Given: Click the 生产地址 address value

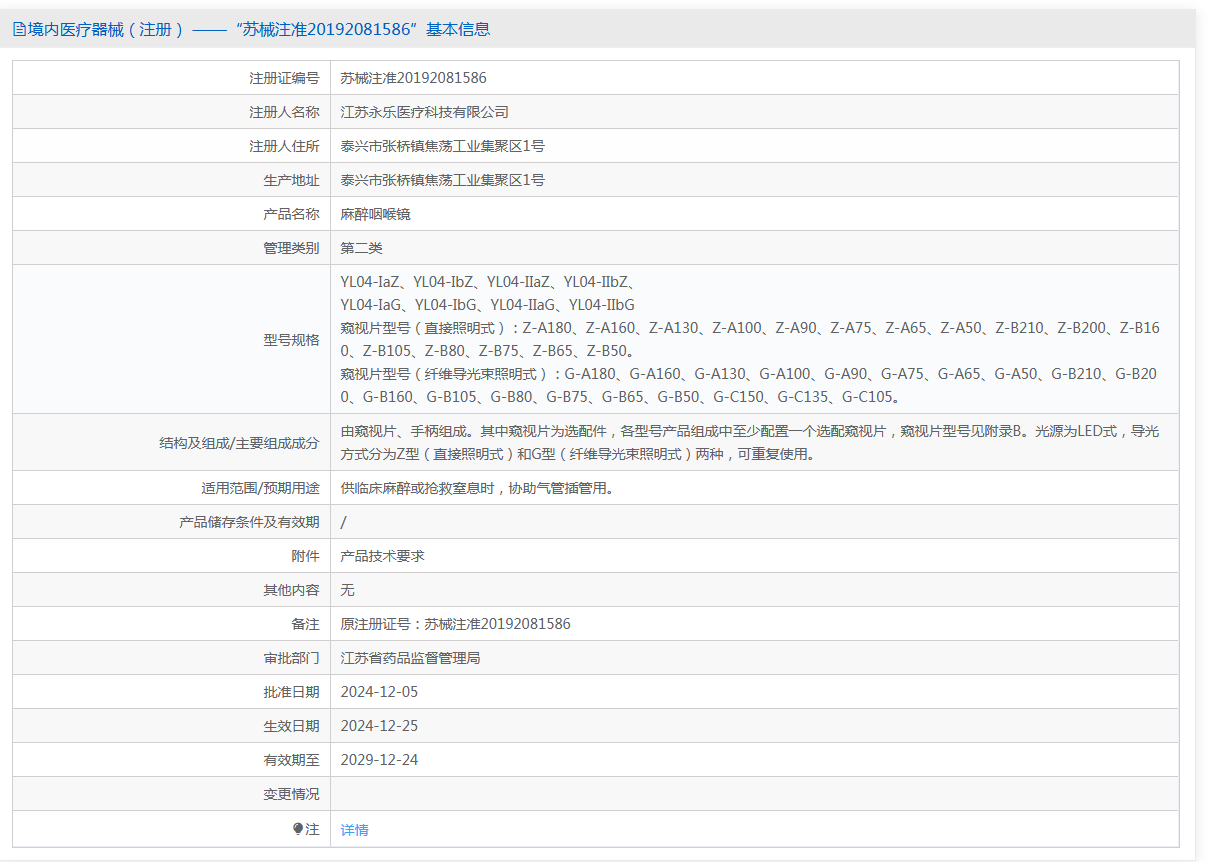Looking at the screenshot, I should tap(442, 180).
